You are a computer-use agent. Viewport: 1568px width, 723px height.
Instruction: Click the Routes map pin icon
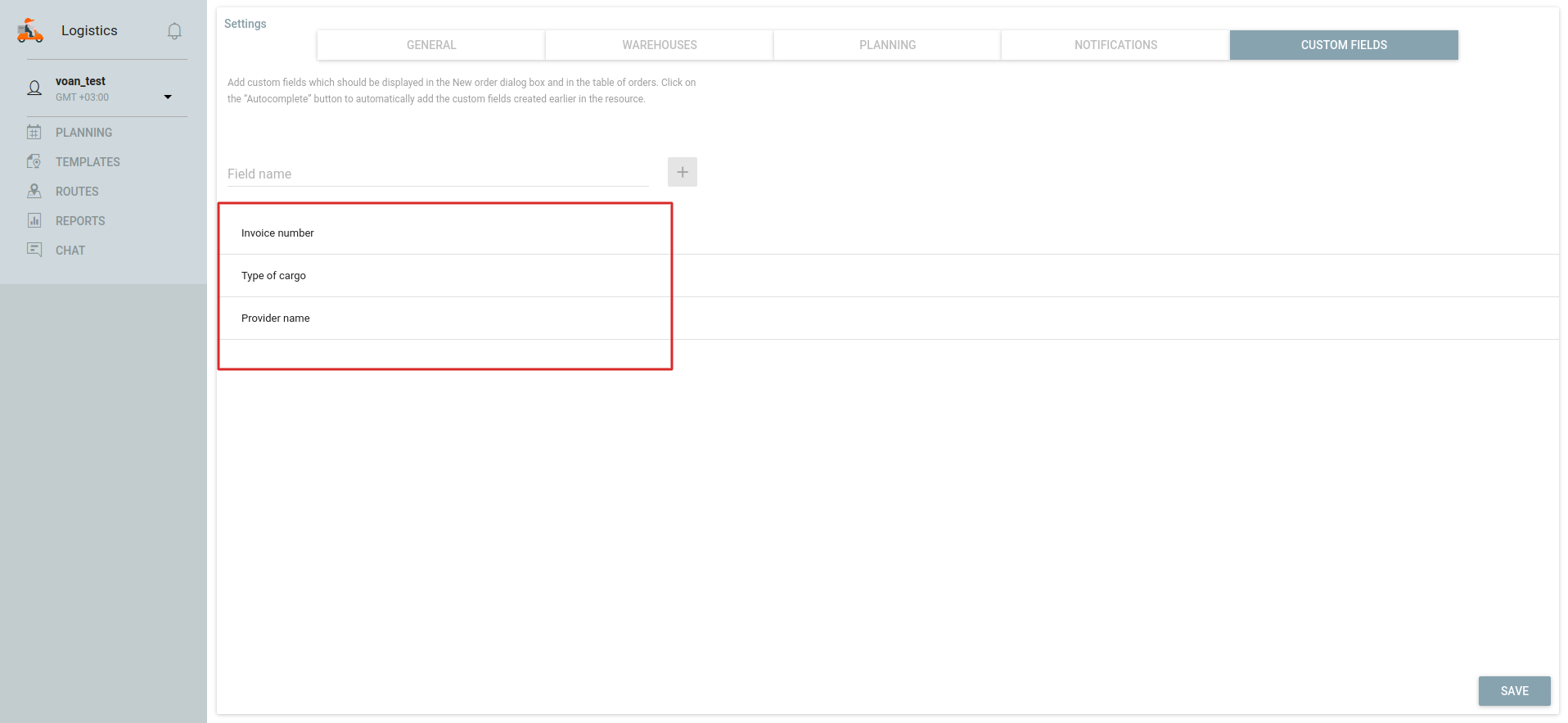[34, 191]
